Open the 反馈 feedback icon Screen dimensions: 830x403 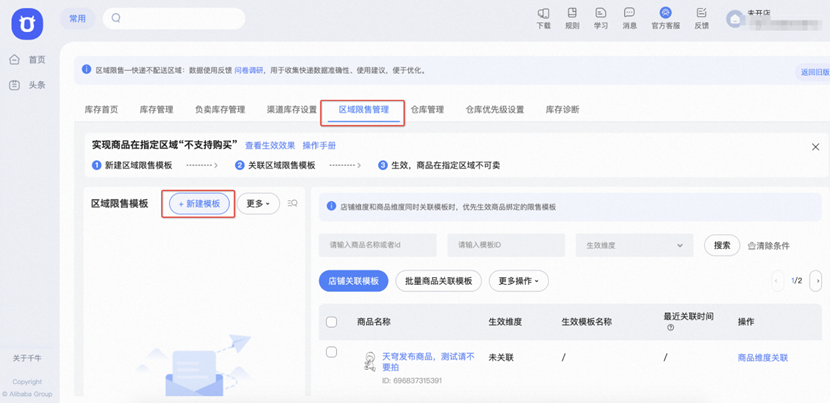click(701, 13)
